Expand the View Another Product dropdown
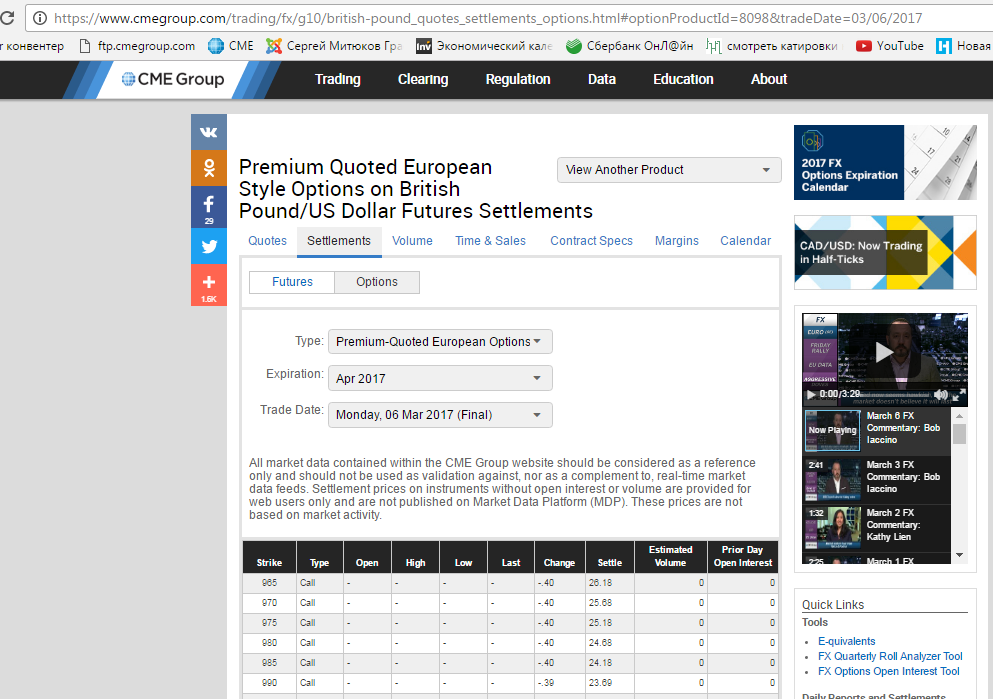Screen dimensions: 993x699 click(x=669, y=170)
